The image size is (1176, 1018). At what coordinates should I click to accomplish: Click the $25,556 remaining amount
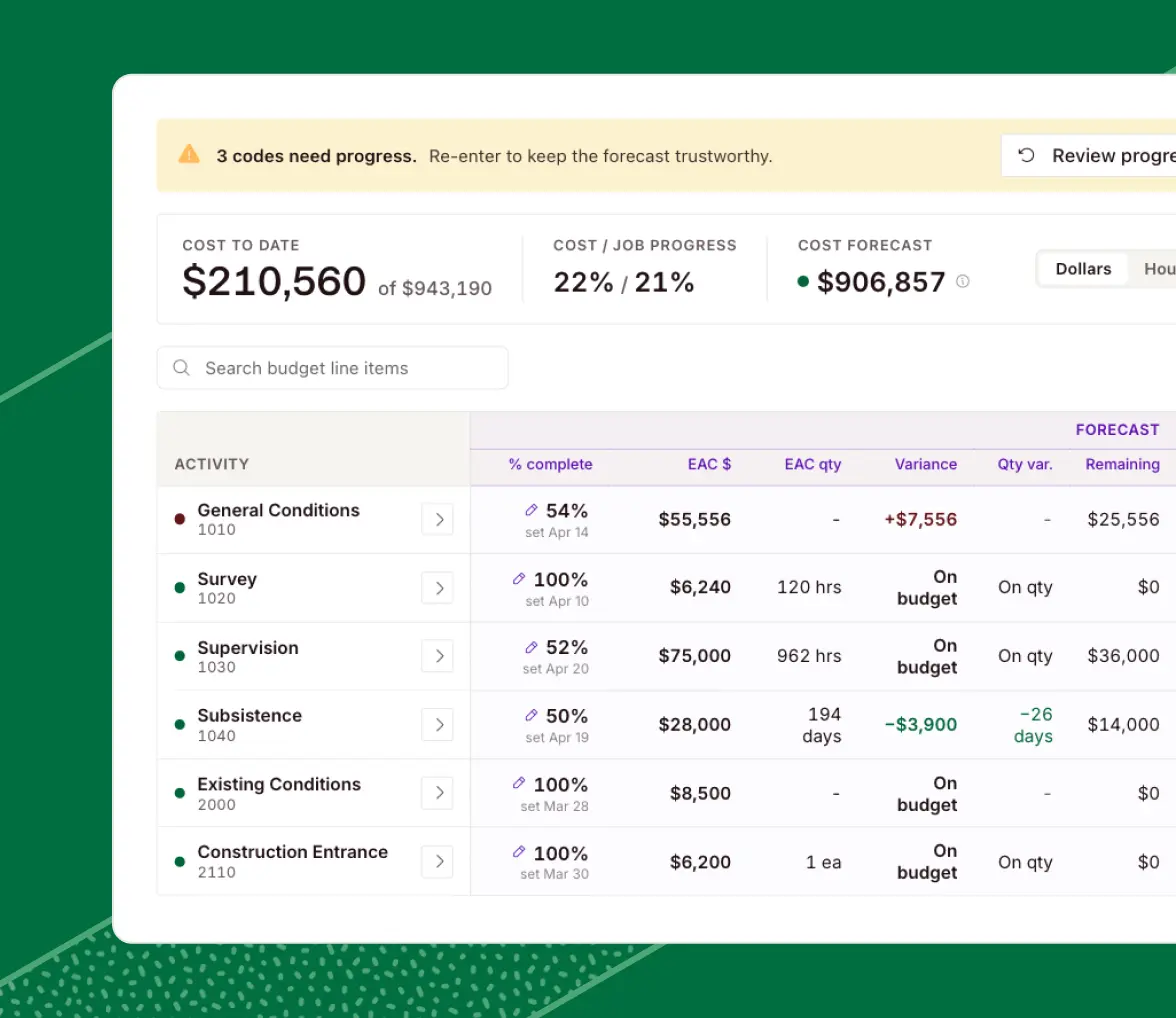[1124, 519]
